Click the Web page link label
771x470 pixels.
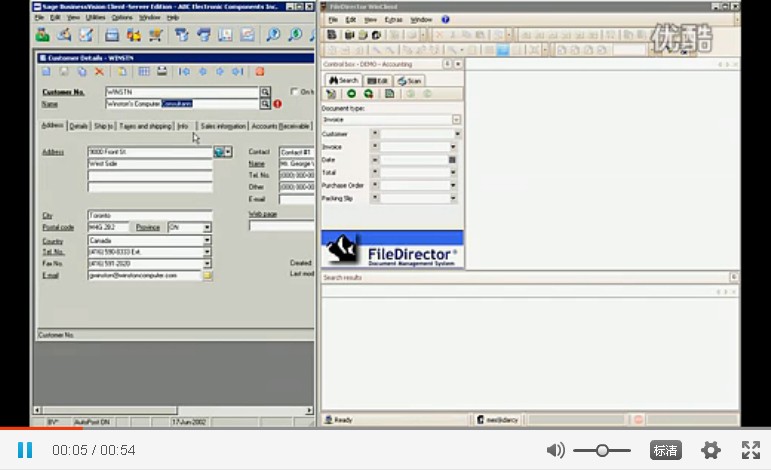point(263,214)
